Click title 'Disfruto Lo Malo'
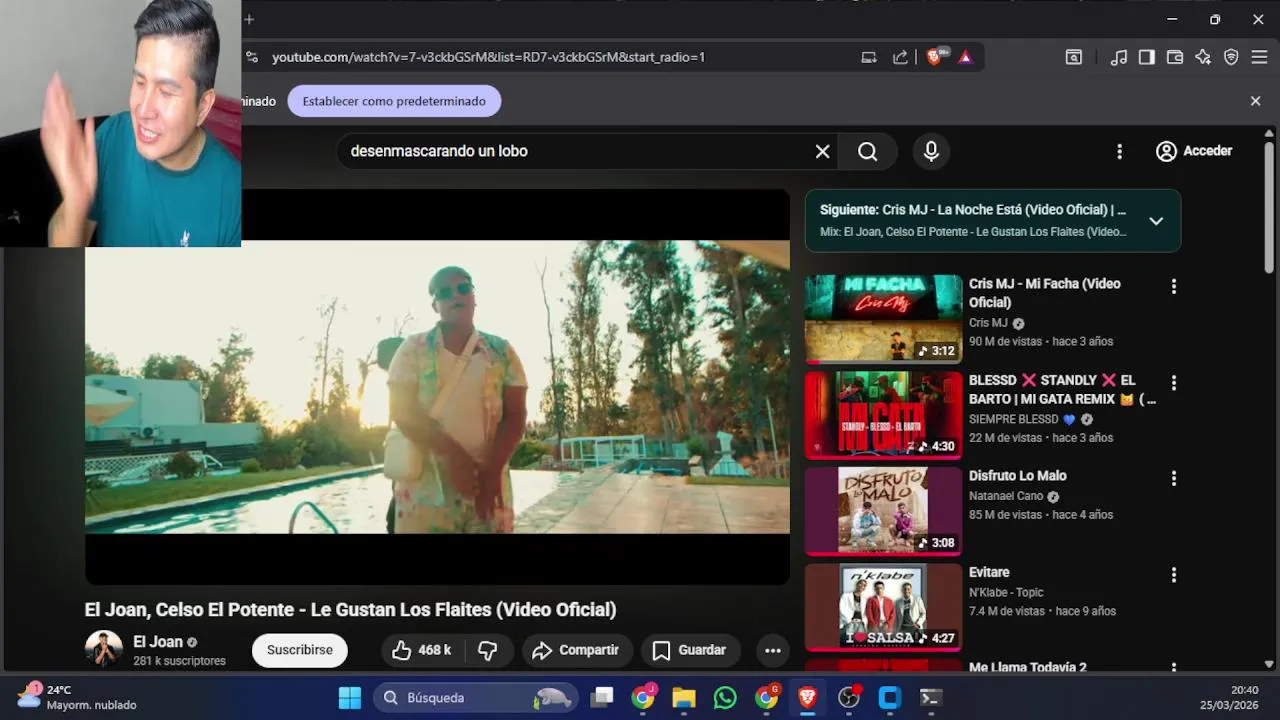 tap(1018, 476)
